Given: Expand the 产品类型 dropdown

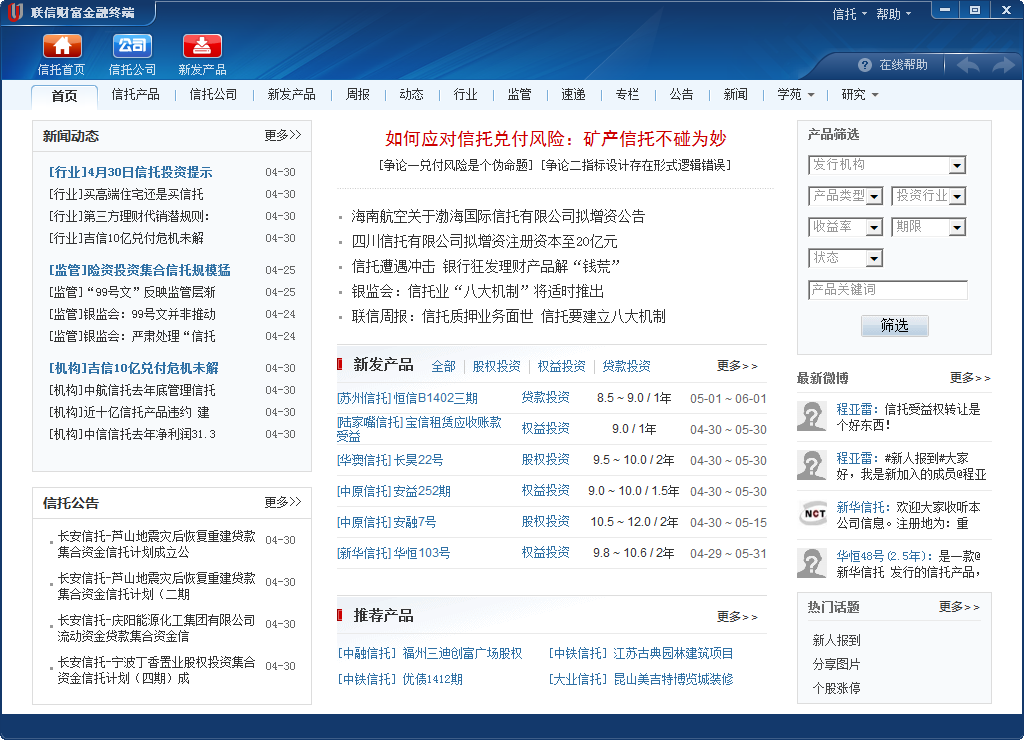Looking at the screenshot, I should pyautogui.click(x=874, y=196).
